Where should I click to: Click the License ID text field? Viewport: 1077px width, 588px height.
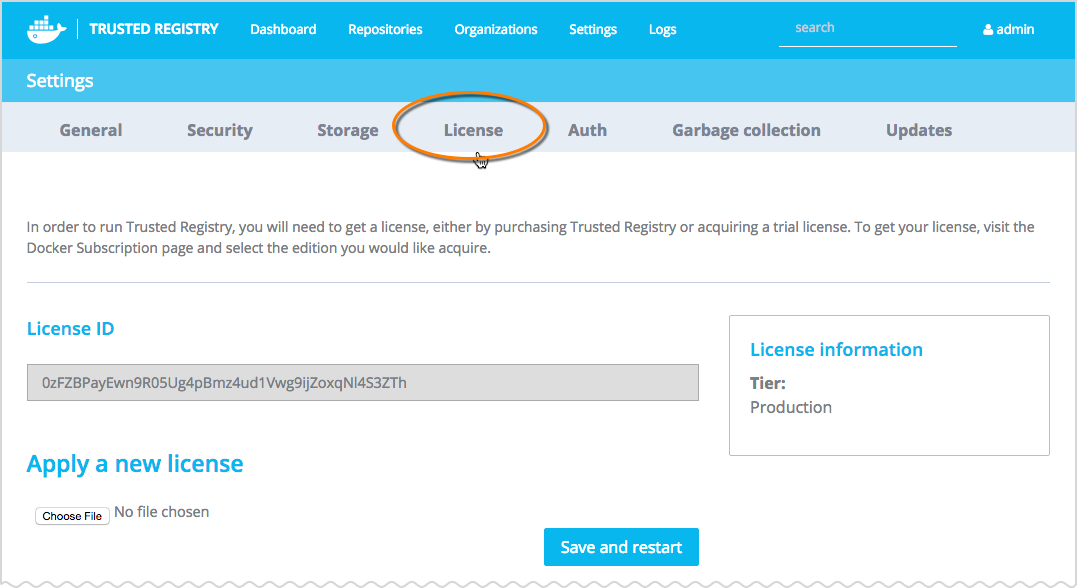coord(362,383)
